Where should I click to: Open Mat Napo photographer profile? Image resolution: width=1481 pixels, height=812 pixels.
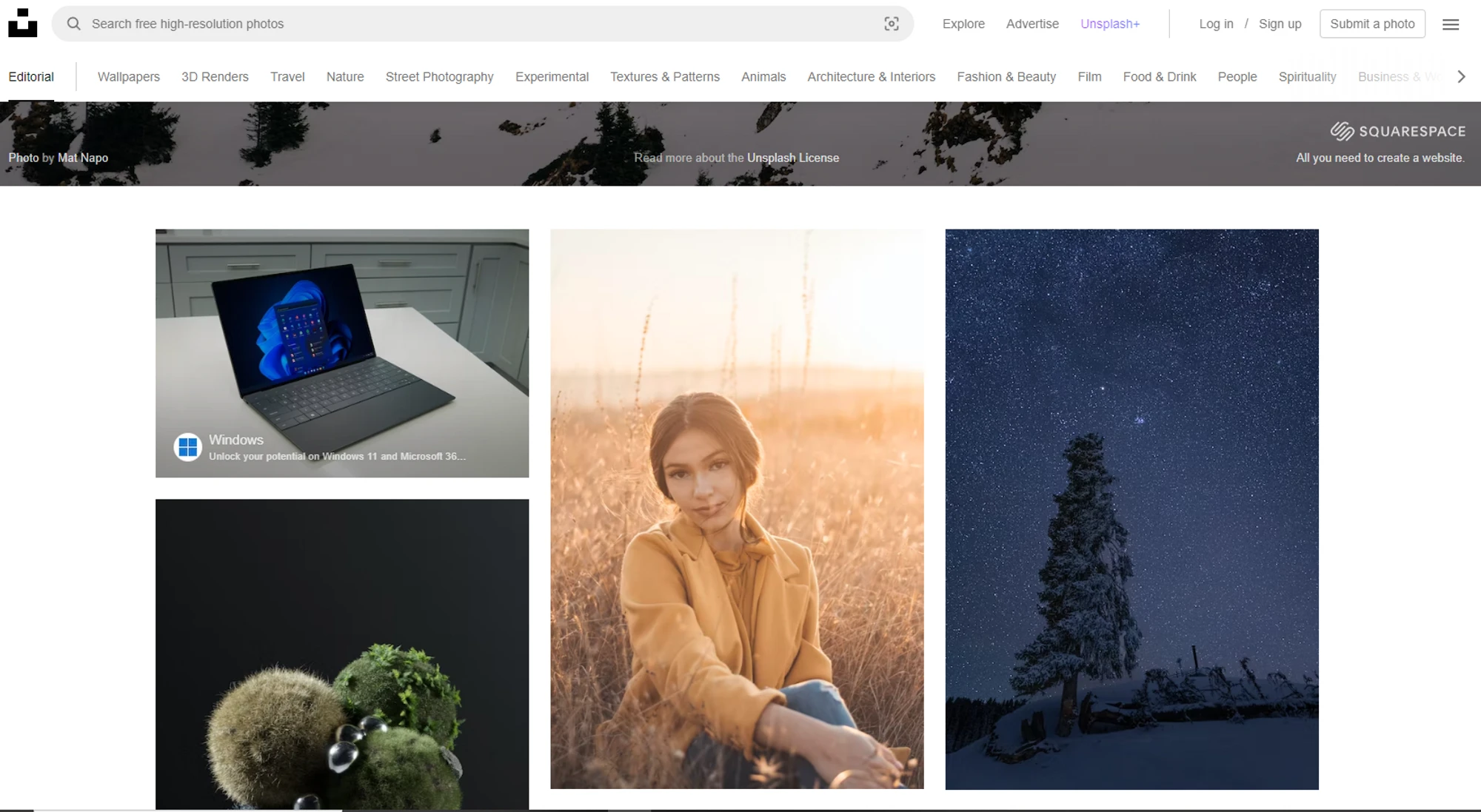[x=83, y=158]
